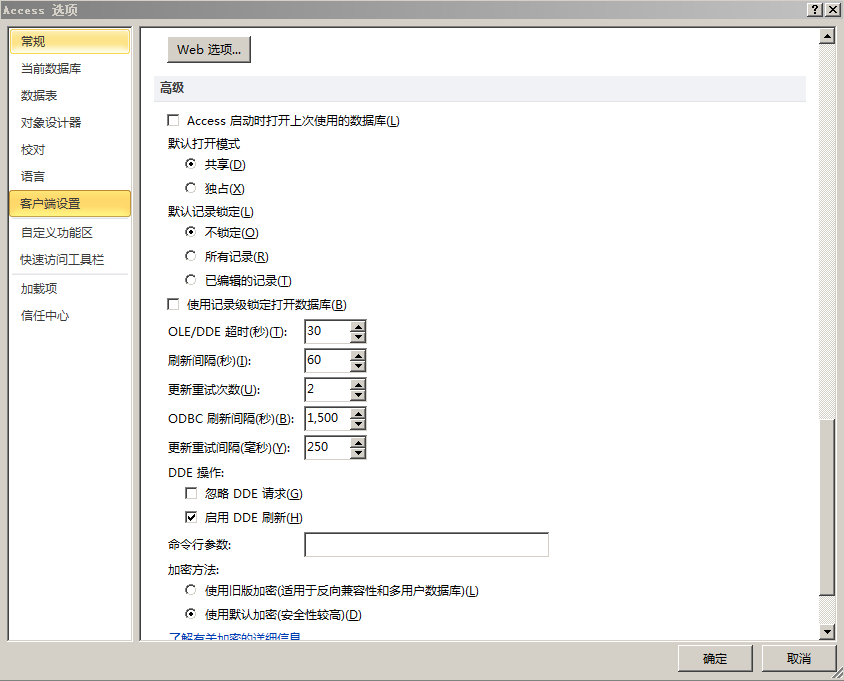Switch to the 信任中心 category
The width and height of the screenshot is (844, 681).
point(45,316)
